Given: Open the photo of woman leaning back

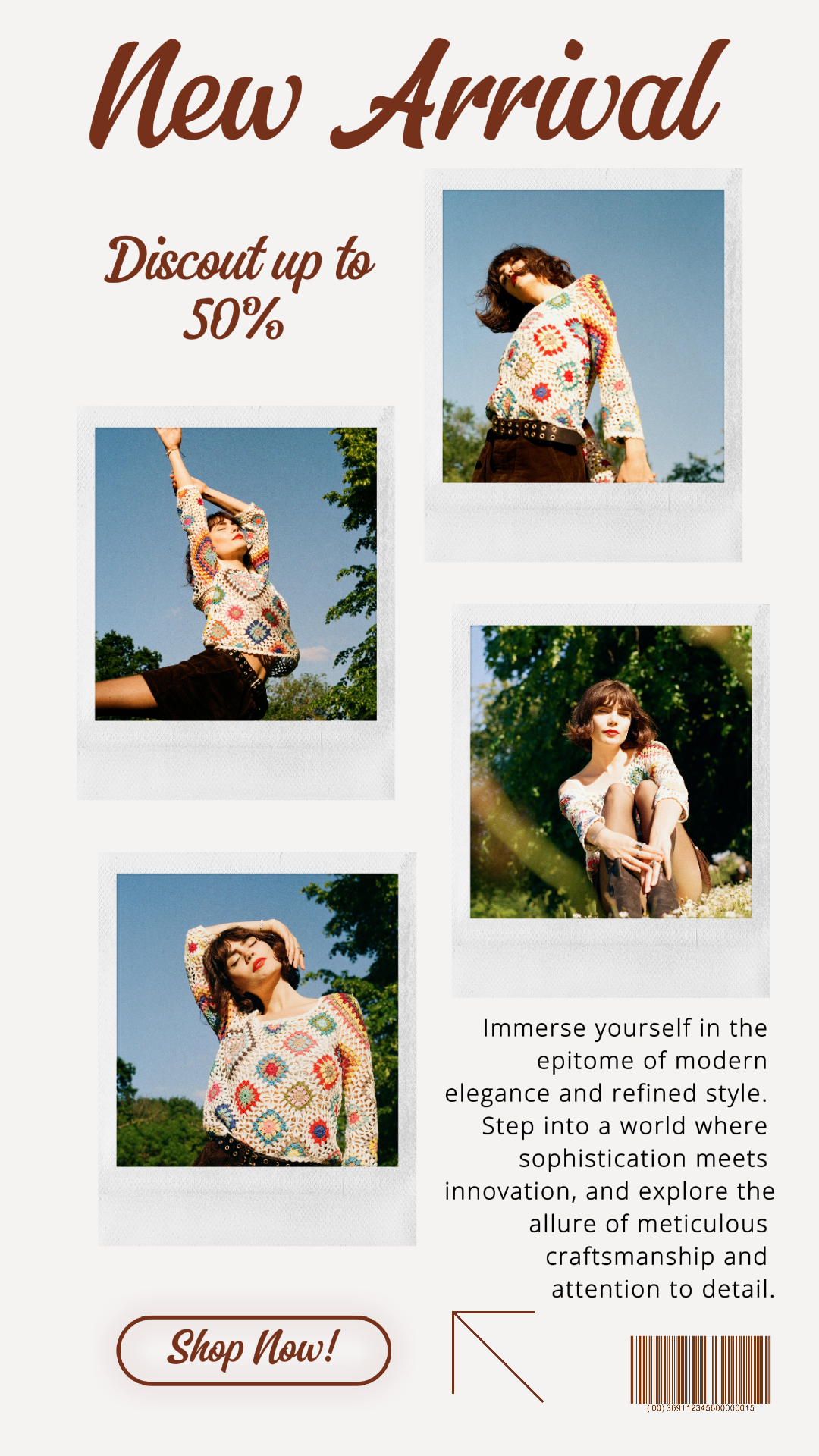Looking at the screenshot, I should [x=583, y=336].
